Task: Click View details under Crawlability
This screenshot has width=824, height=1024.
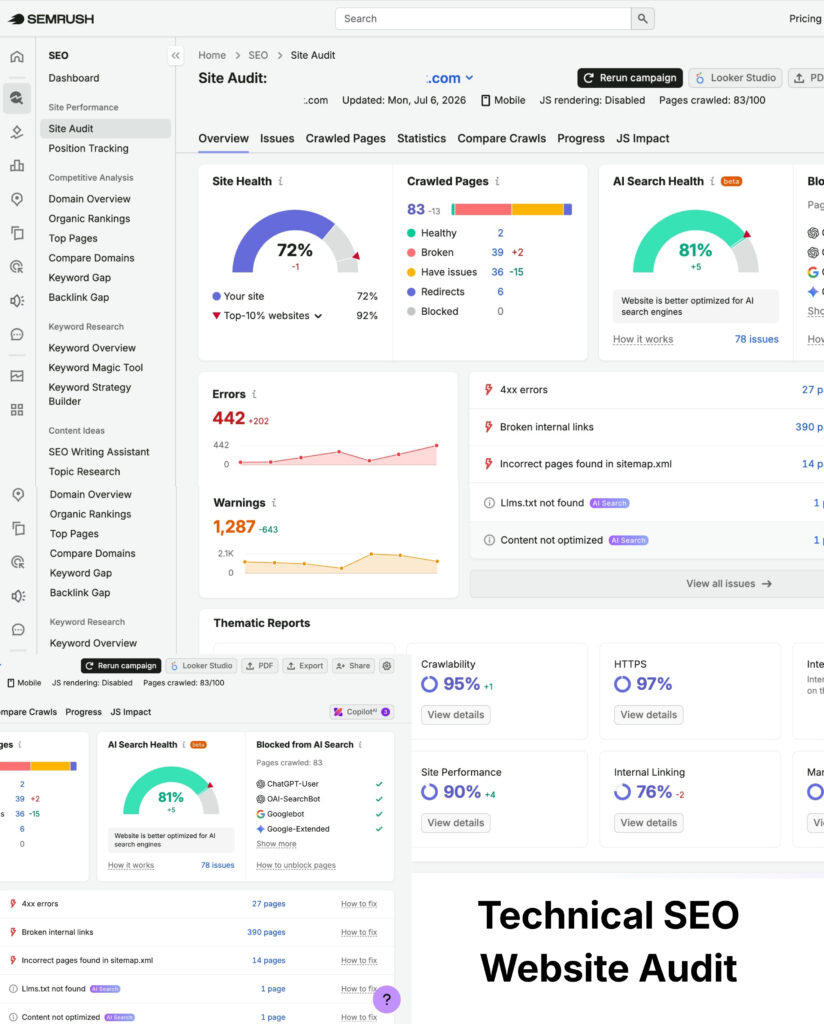Action: pyautogui.click(x=456, y=714)
